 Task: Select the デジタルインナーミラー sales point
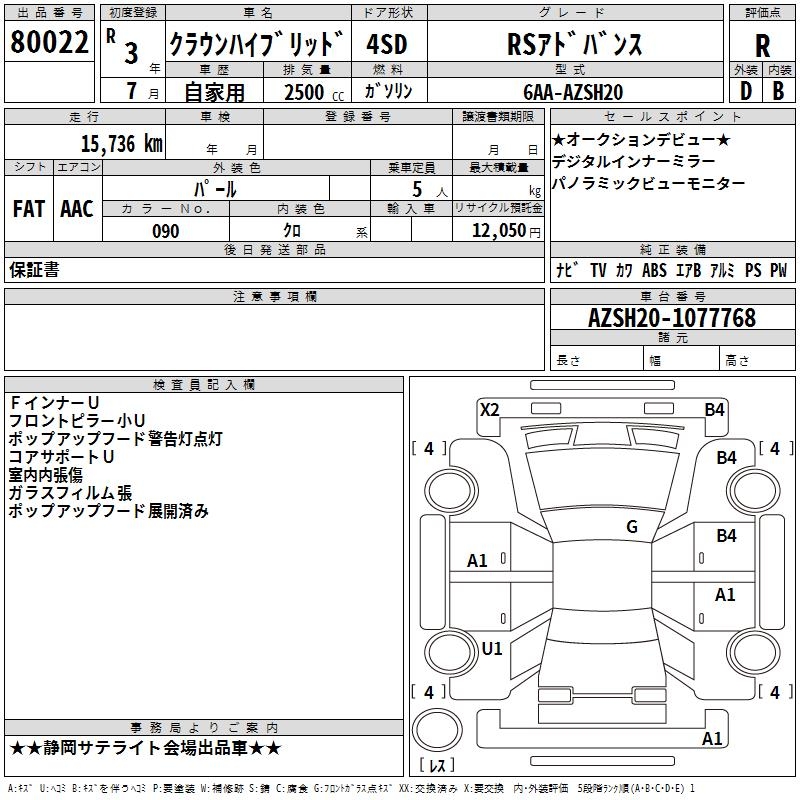tap(634, 161)
